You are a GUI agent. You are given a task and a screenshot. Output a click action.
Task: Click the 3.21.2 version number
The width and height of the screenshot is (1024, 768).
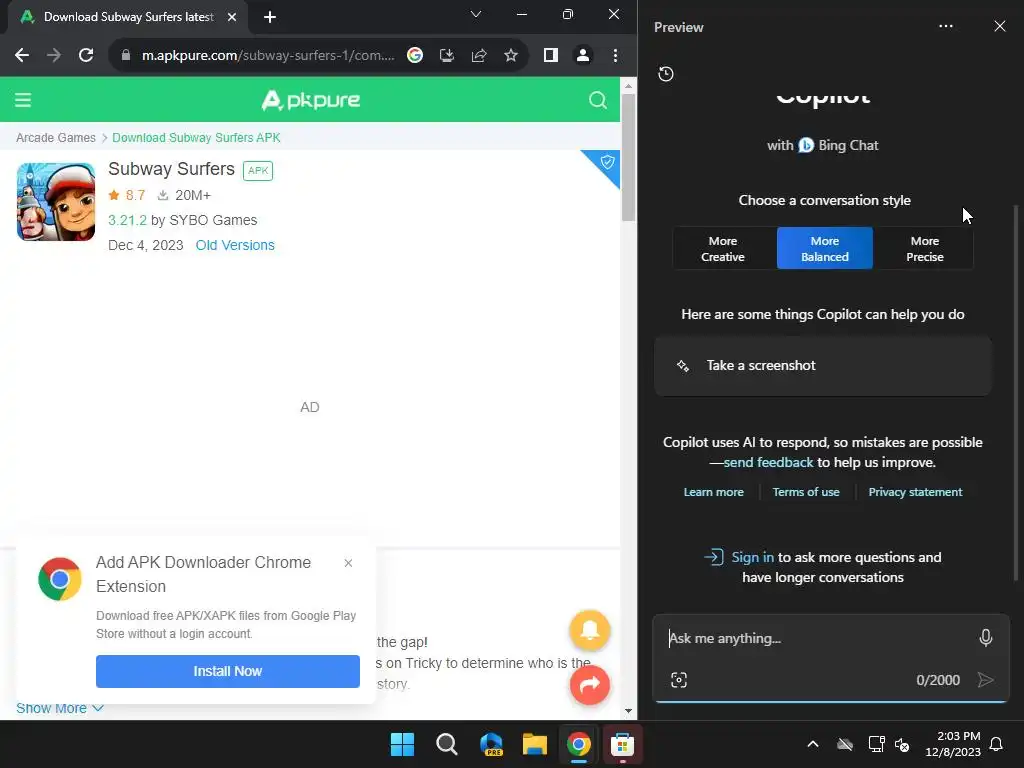(127, 220)
